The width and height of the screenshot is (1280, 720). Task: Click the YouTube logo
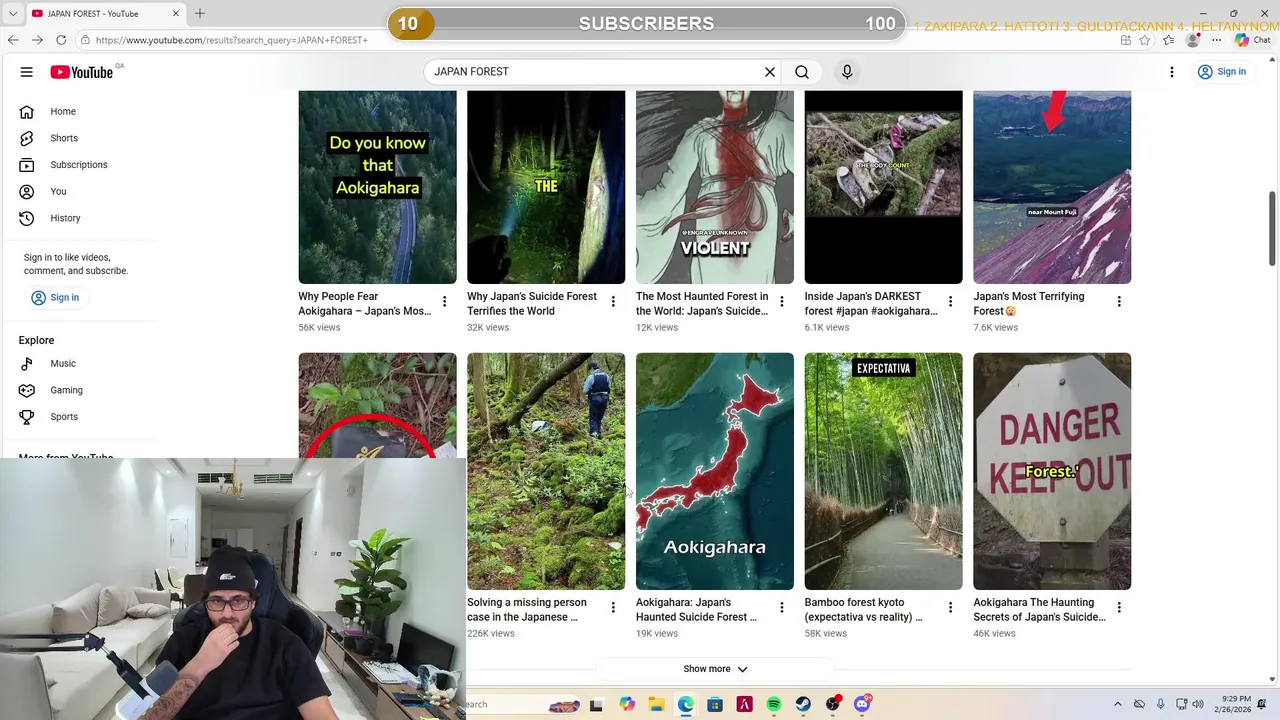click(x=82, y=72)
